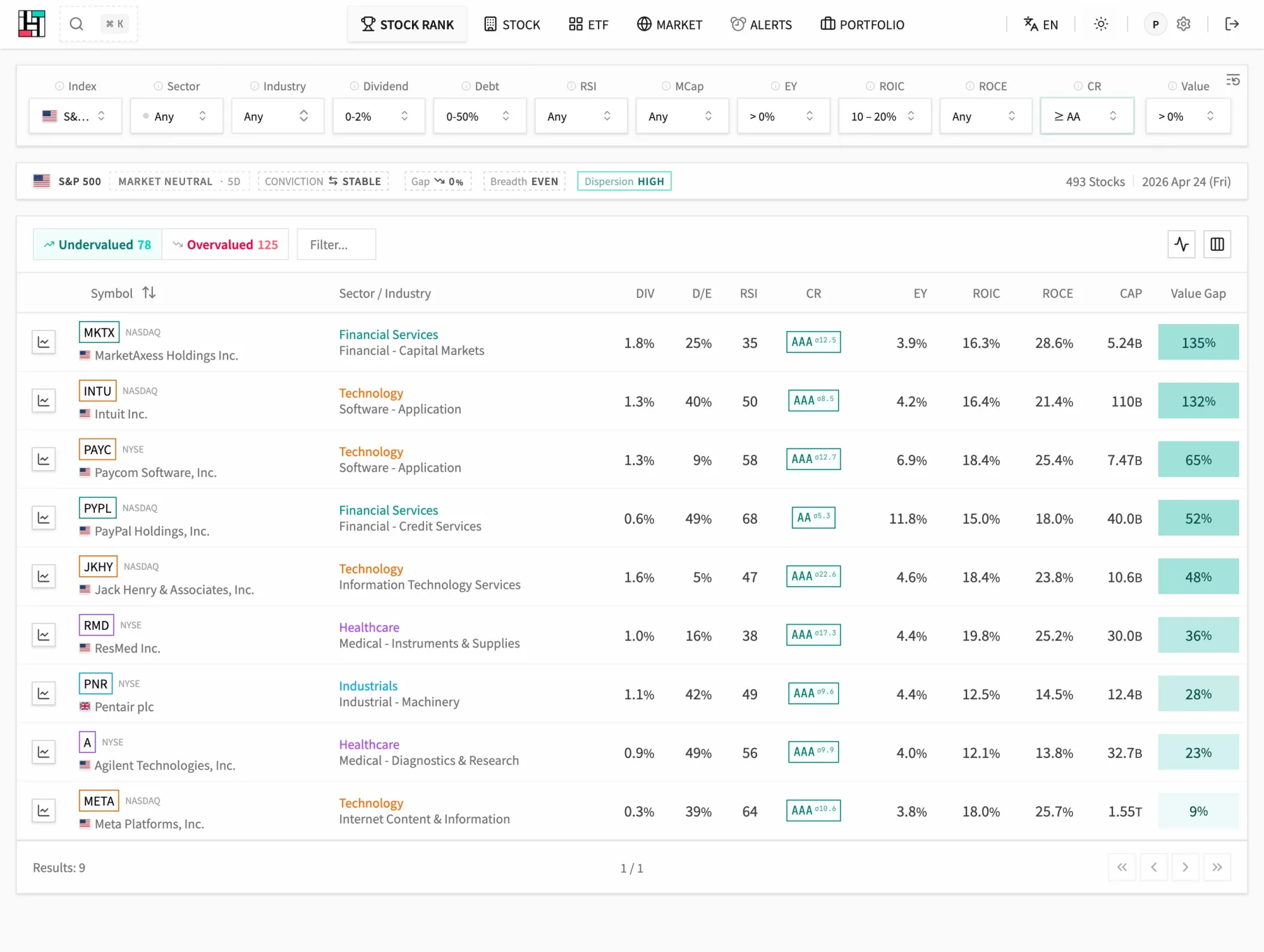Click the logout icon
The width and height of the screenshot is (1264, 952).
pos(1232,24)
